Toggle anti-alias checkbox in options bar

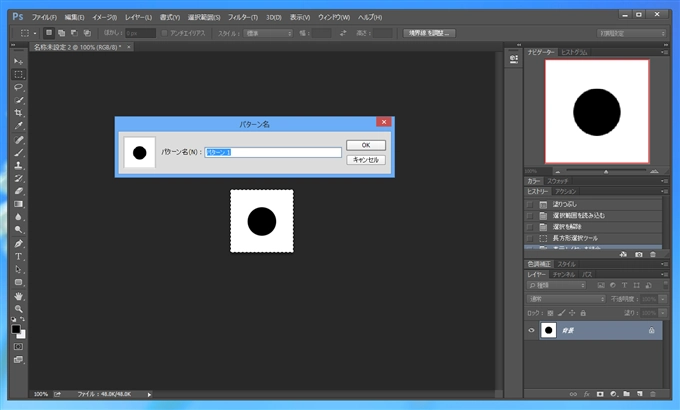click(x=164, y=33)
